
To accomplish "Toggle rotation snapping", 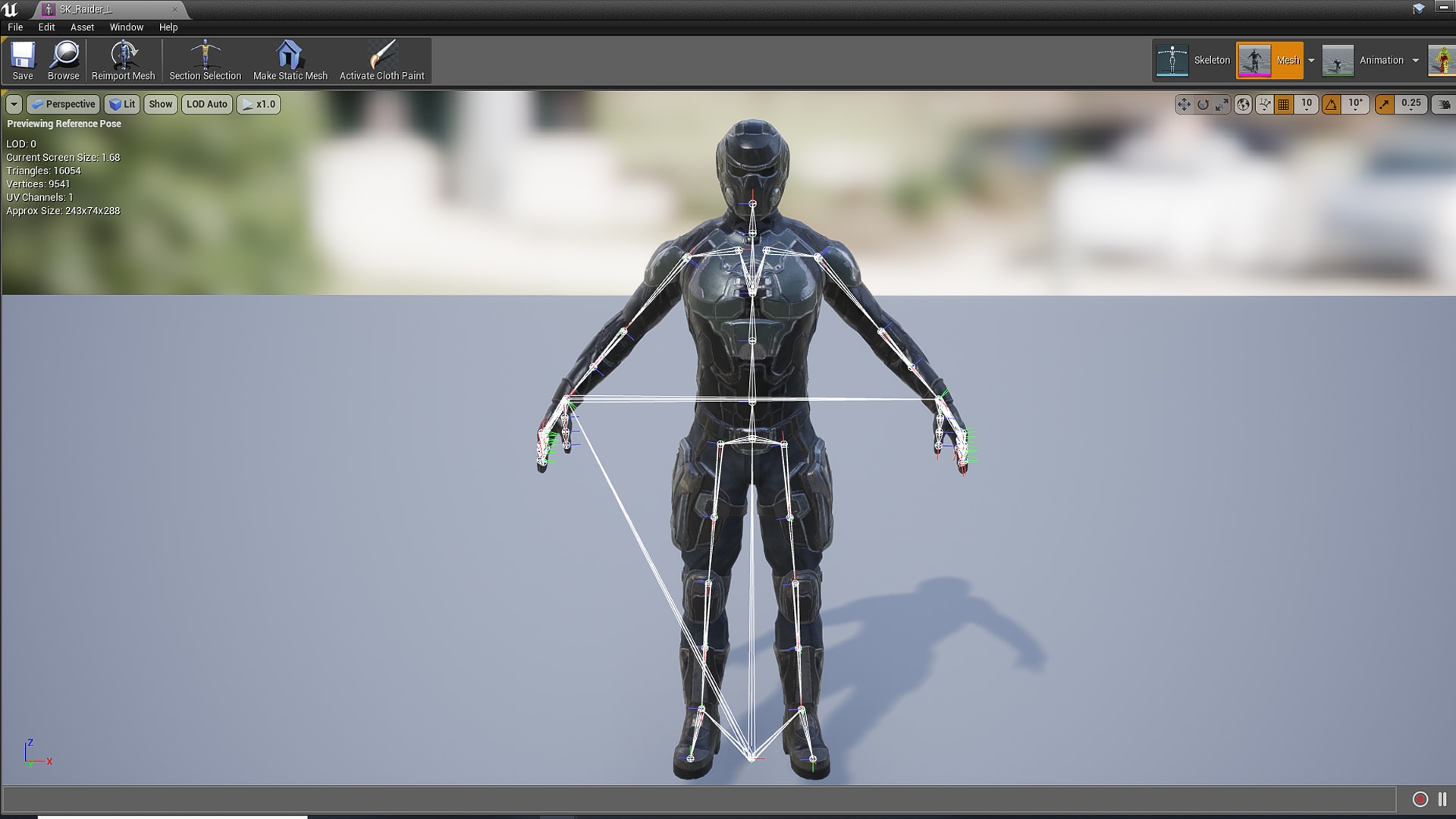I will [1332, 105].
